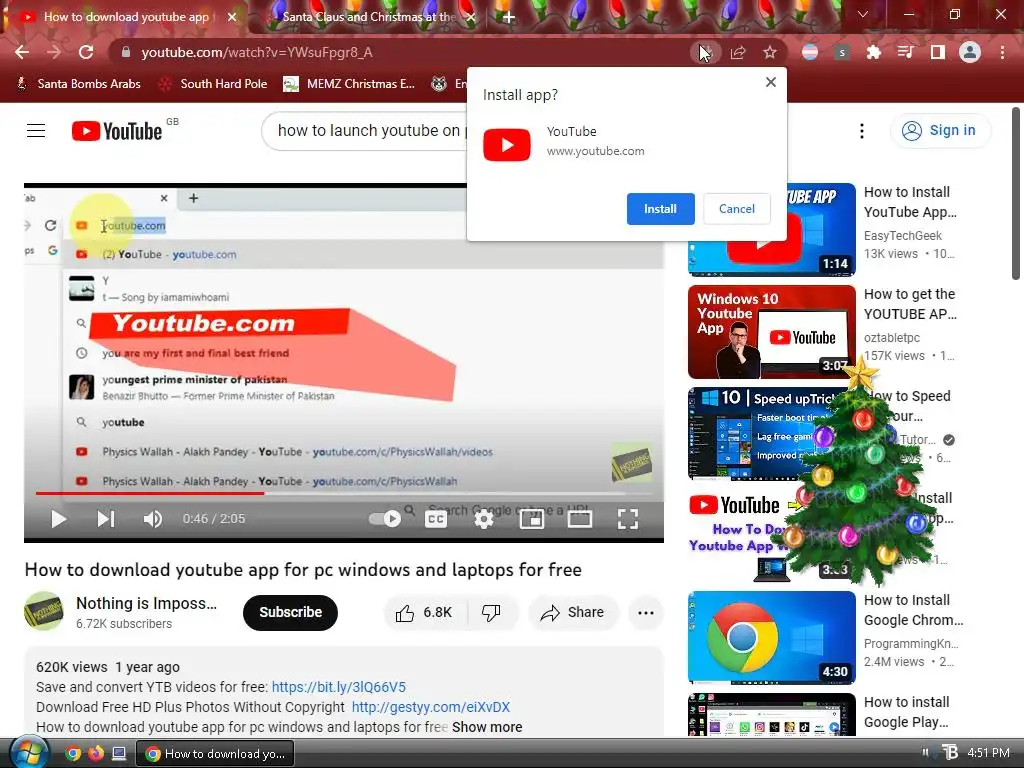Open Windows 10 Youtube App video thumbnail
The width and height of the screenshot is (1024, 768).
[x=771, y=332]
